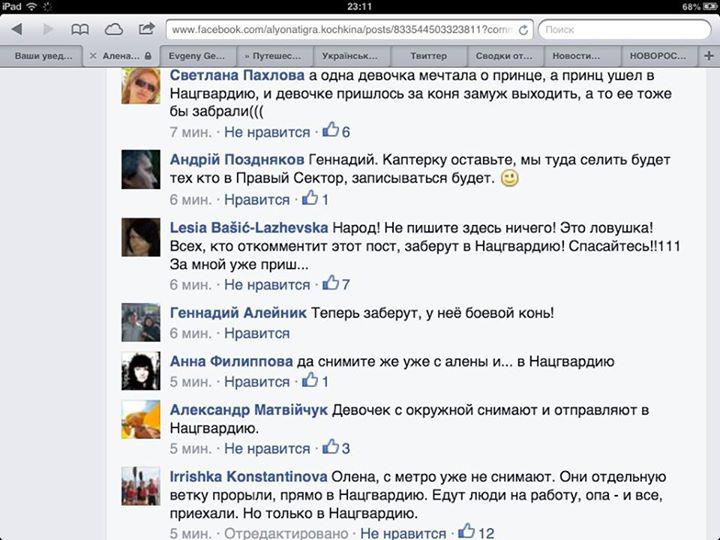This screenshot has width=720, height=540.
Task: Reload page with refresh icon
Action: coord(523,30)
